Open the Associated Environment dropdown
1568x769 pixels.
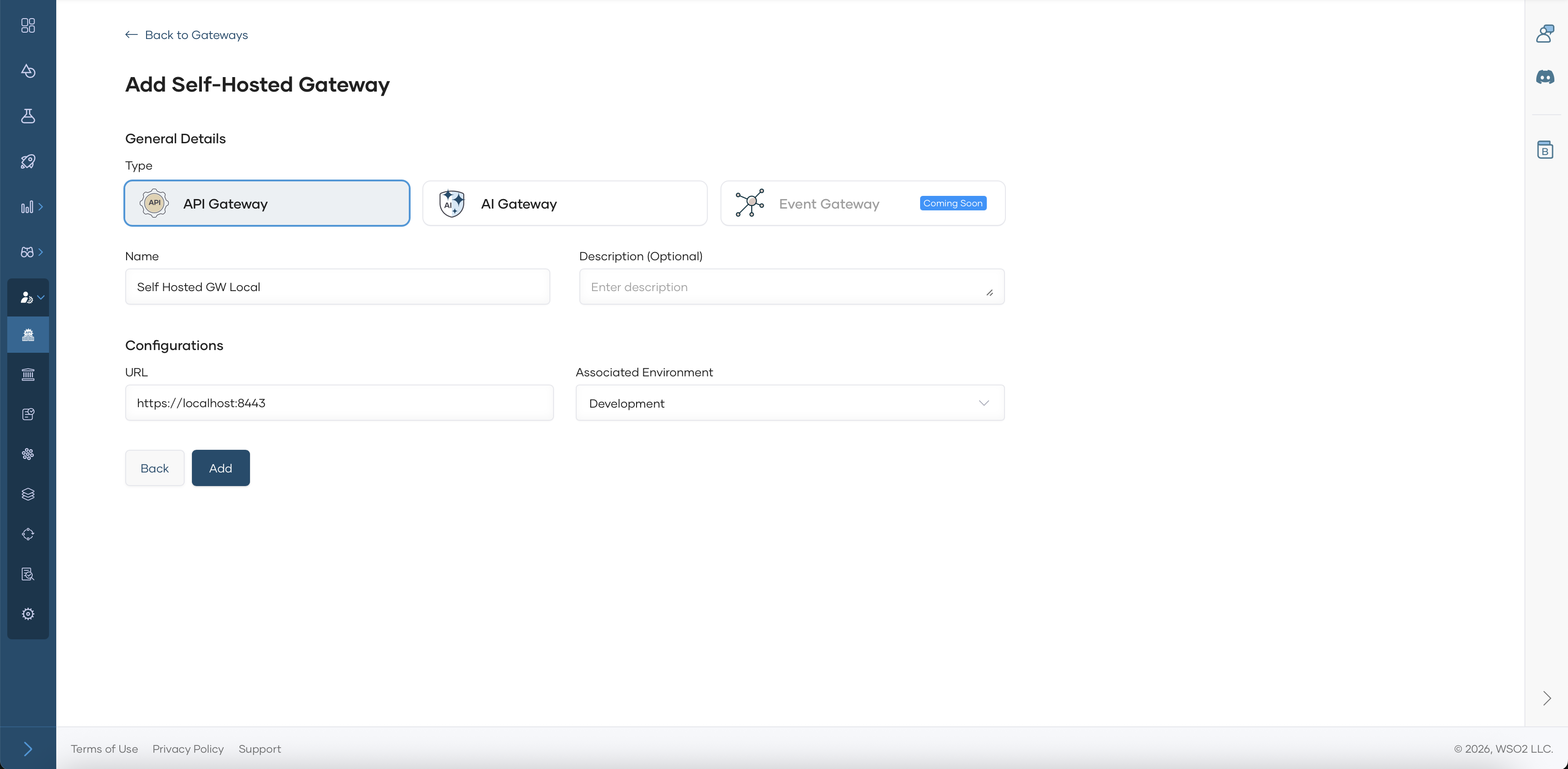click(x=789, y=403)
